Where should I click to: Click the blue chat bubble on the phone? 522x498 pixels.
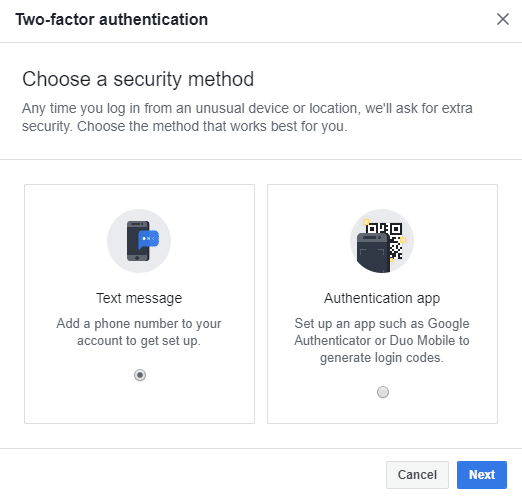click(x=149, y=239)
